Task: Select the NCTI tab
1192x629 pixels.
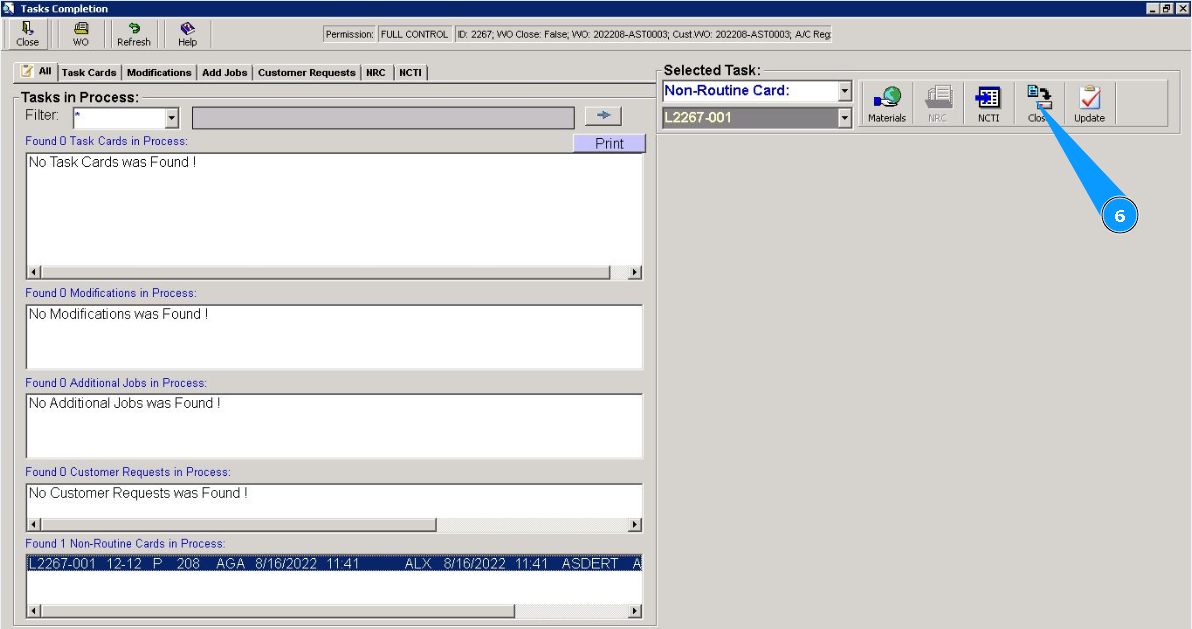Action: pos(411,72)
